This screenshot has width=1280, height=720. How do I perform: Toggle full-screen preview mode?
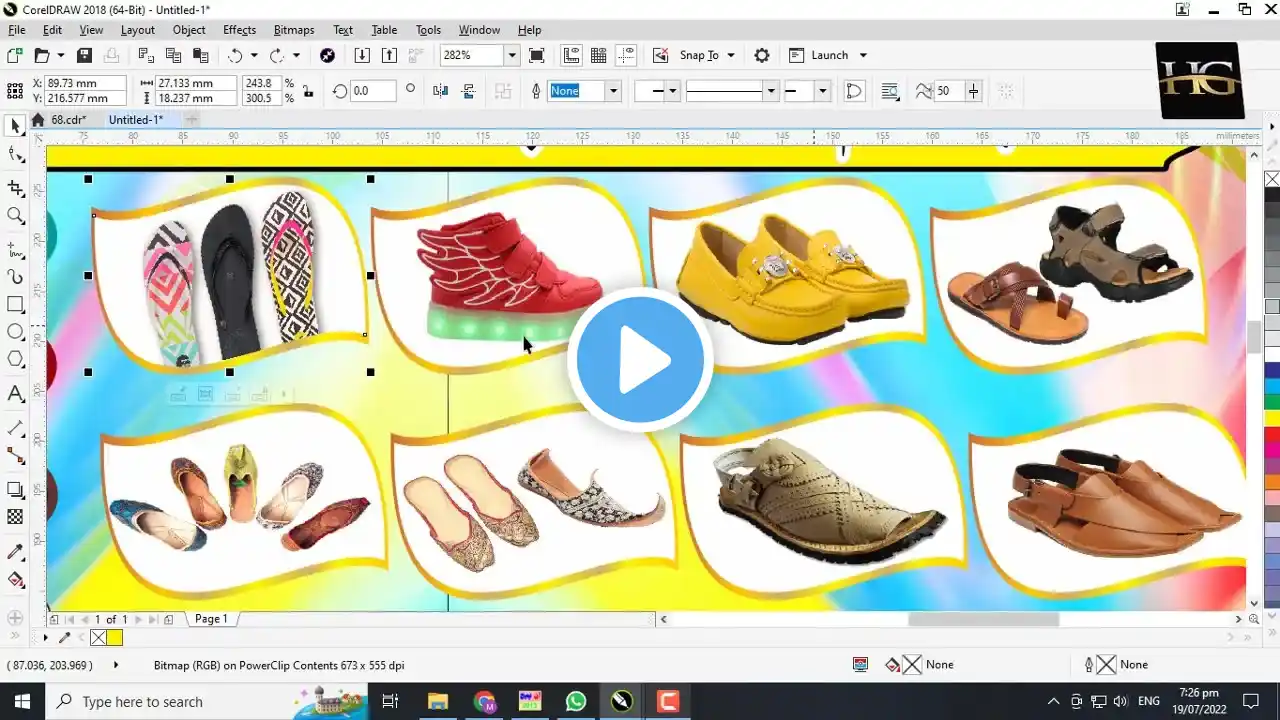click(537, 55)
